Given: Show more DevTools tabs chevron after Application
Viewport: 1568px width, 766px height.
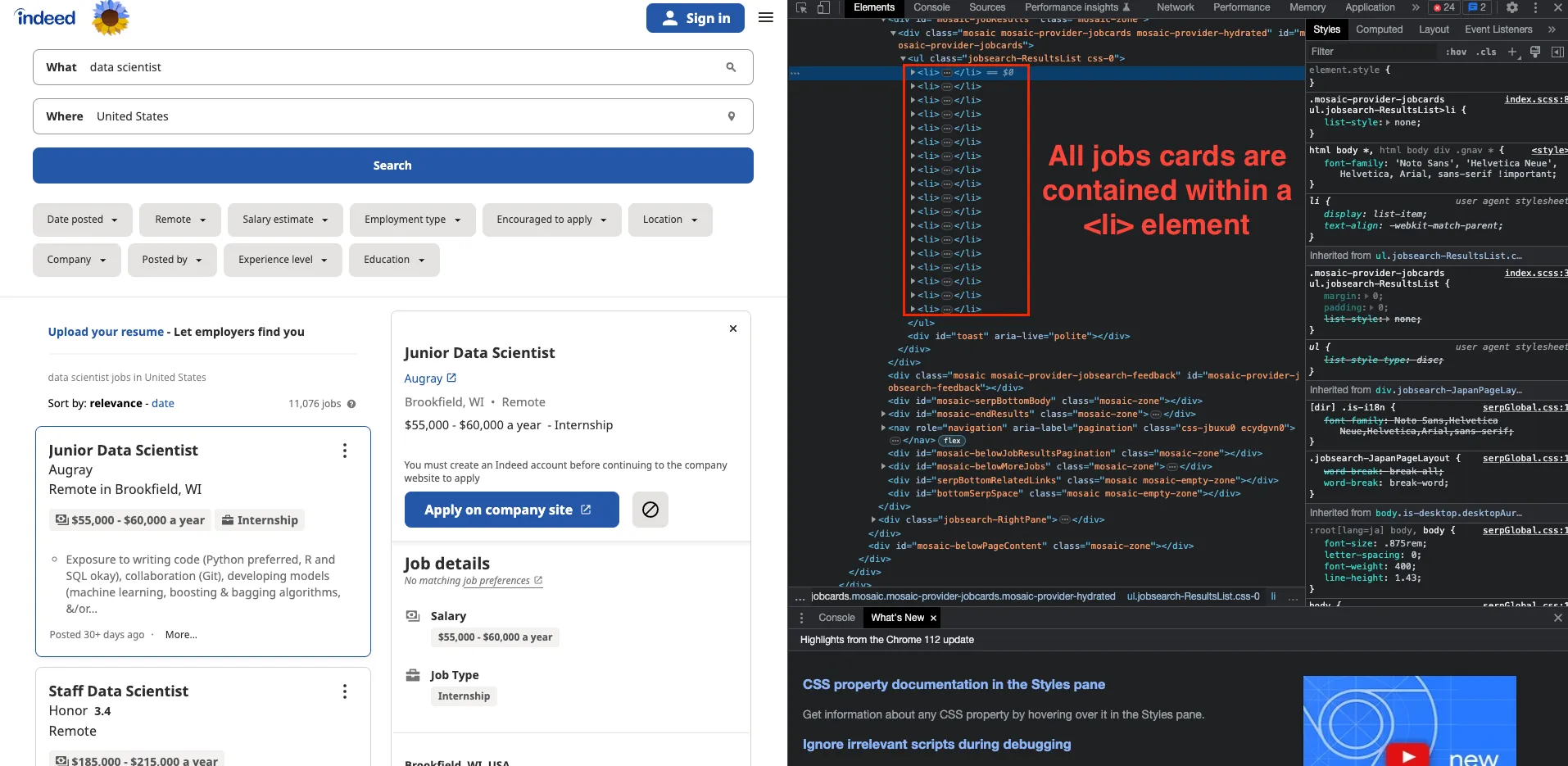Looking at the screenshot, I should click(x=1416, y=7).
